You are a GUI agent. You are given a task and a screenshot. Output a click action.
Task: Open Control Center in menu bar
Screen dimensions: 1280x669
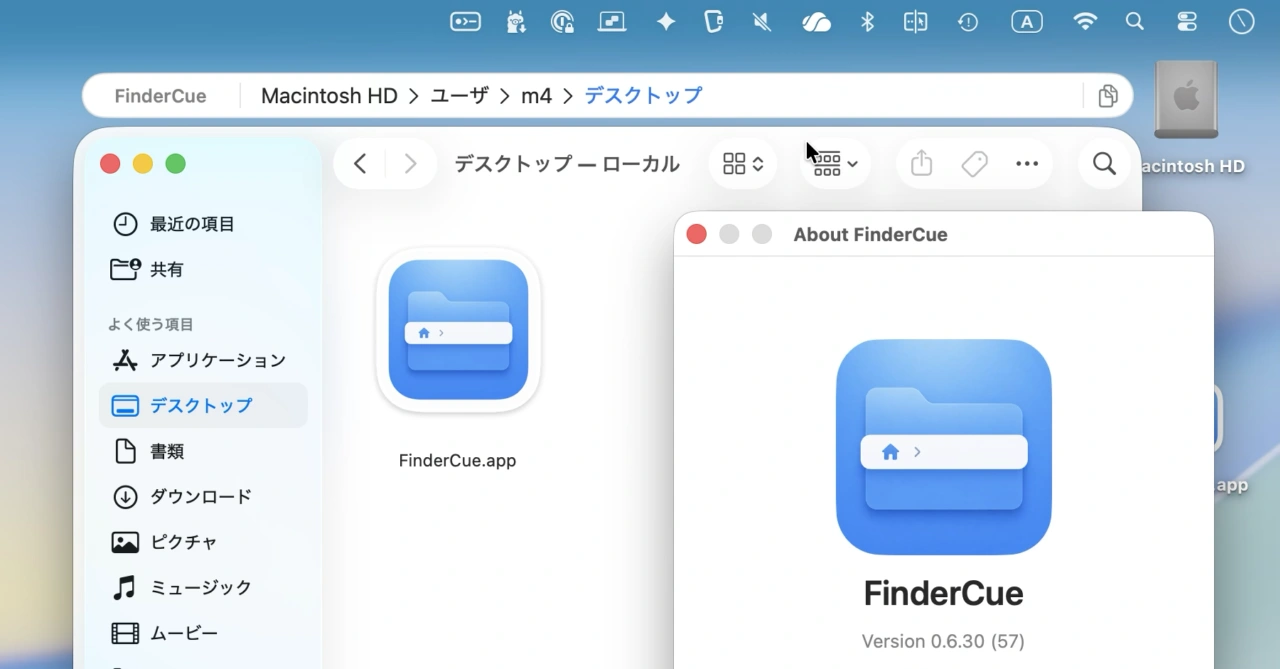pos(1187,22)
